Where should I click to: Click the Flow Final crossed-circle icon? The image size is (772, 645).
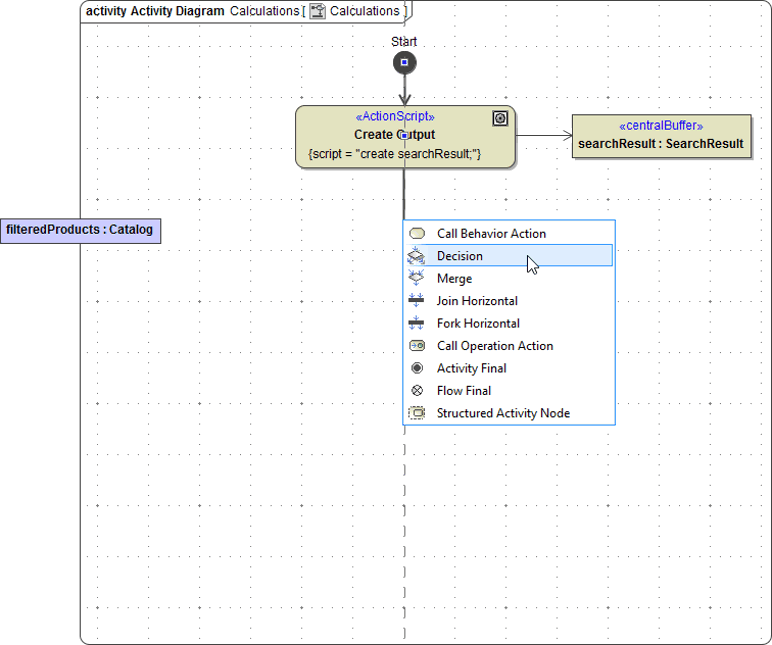tap(417, 391)
